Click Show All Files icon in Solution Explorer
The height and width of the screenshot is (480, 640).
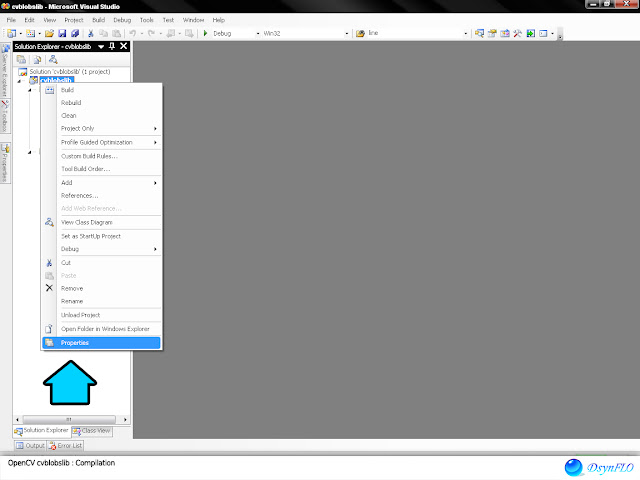click(37, 60)
